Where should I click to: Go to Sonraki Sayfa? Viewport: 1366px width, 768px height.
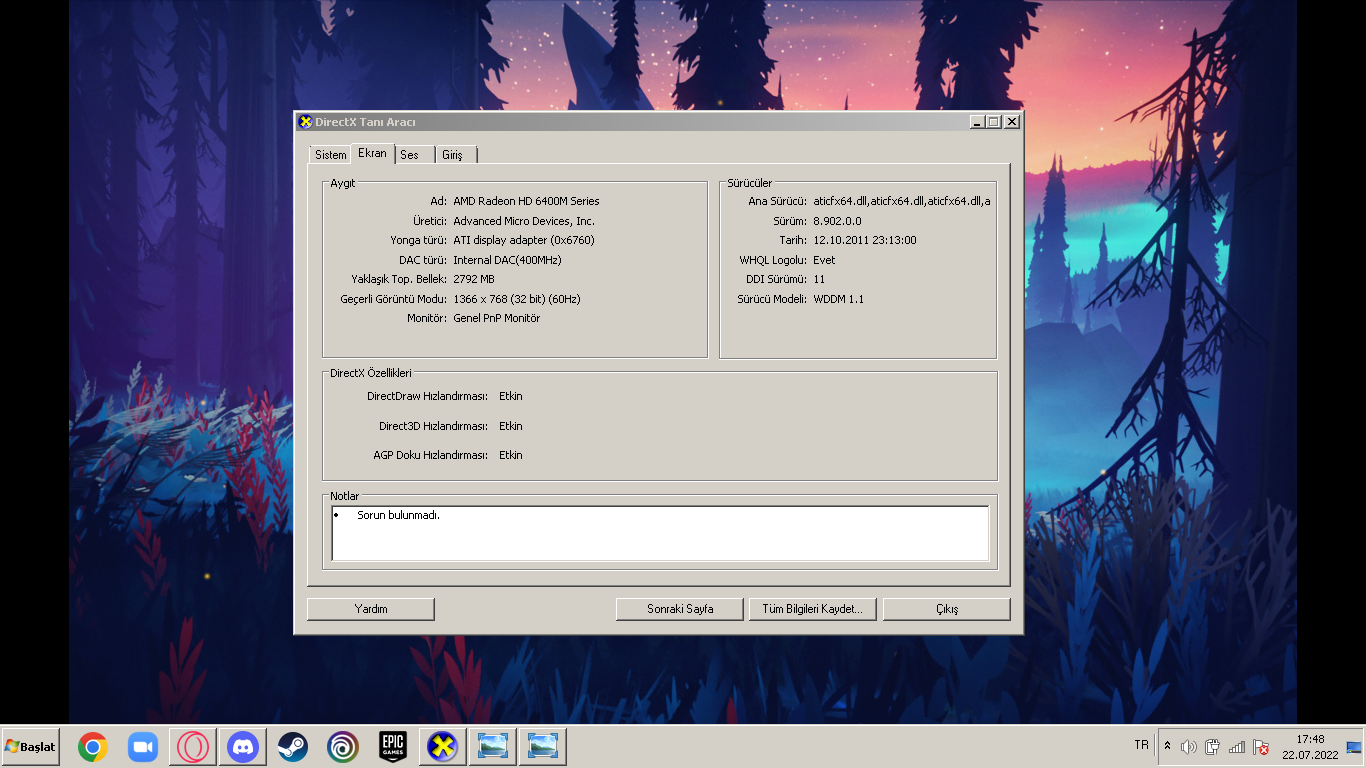[680, 609]
